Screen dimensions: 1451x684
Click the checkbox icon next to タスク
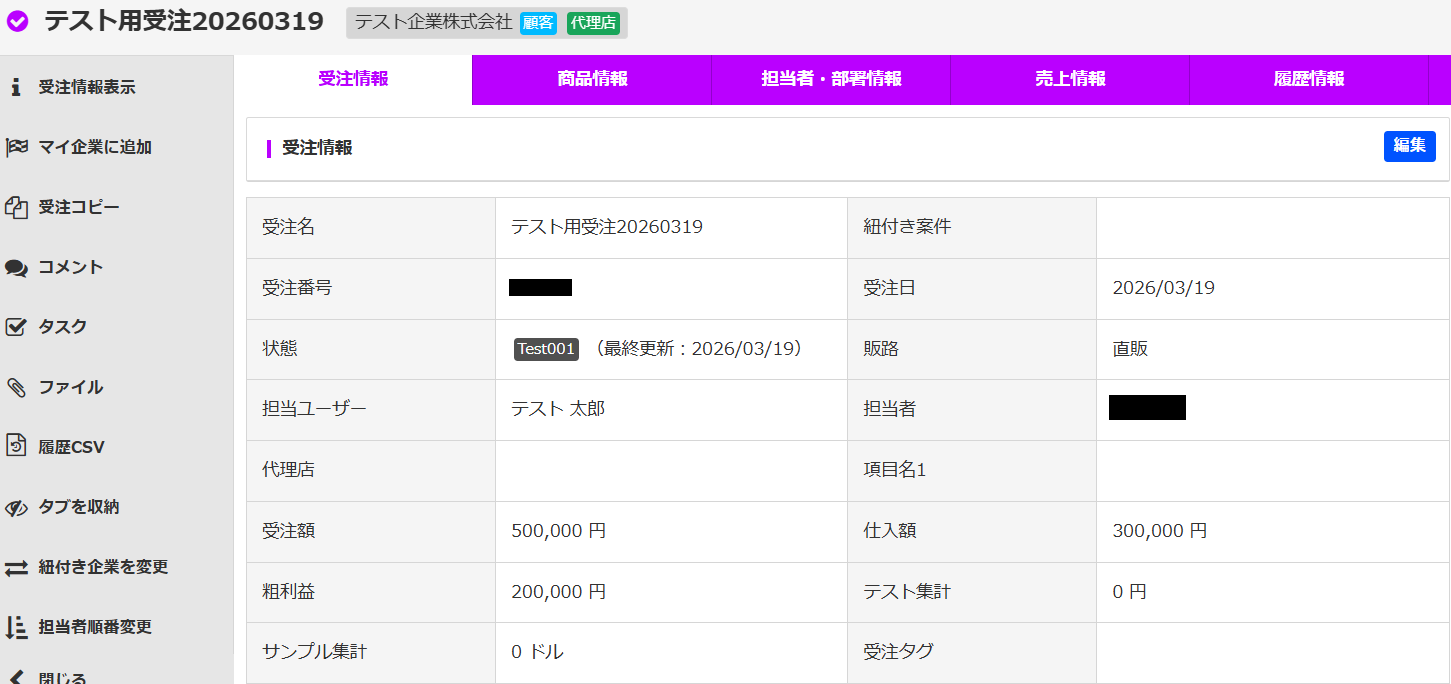(x=16, y=327)
